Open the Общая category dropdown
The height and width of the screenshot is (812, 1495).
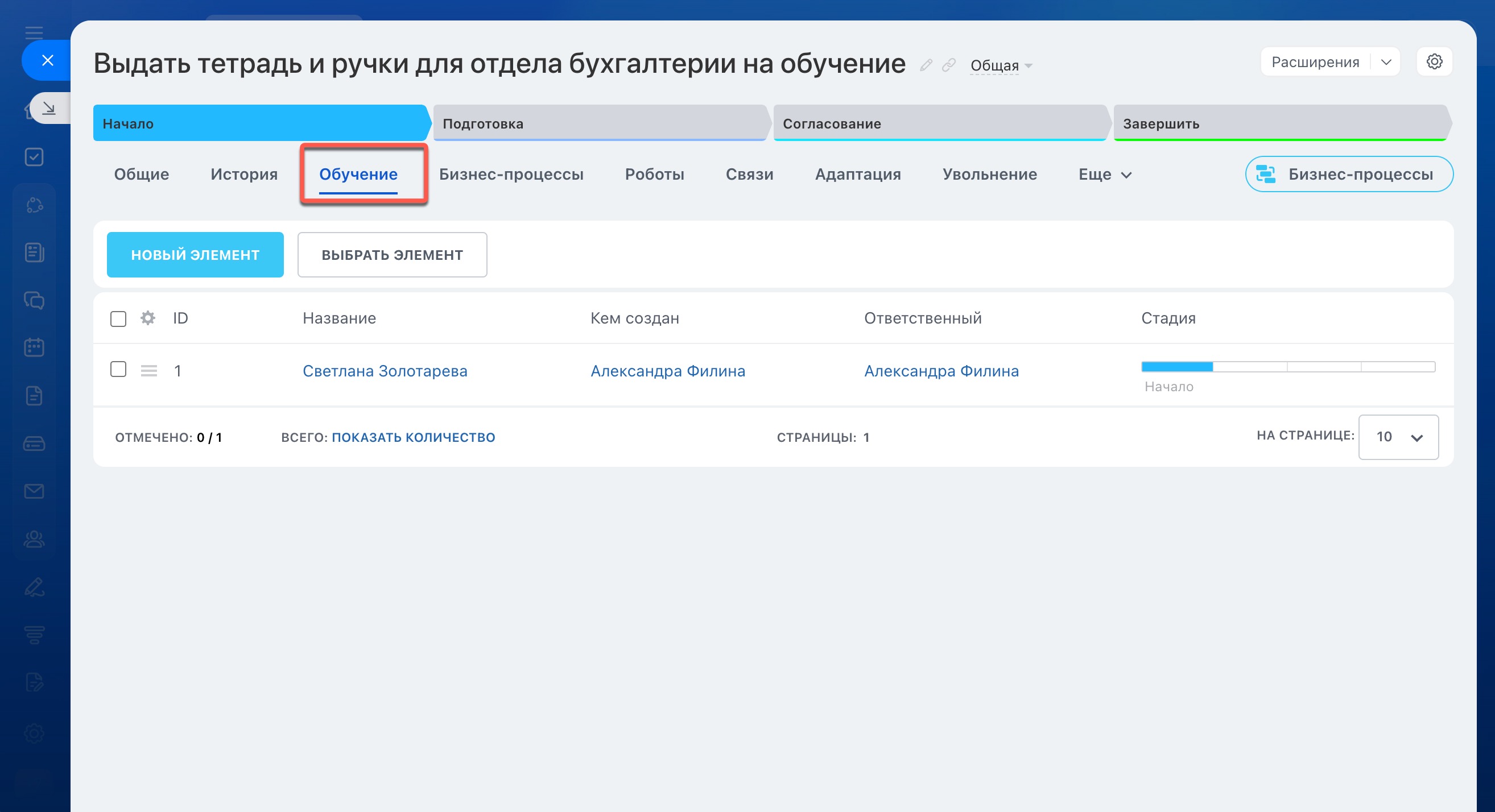(x=1001, y=65)
